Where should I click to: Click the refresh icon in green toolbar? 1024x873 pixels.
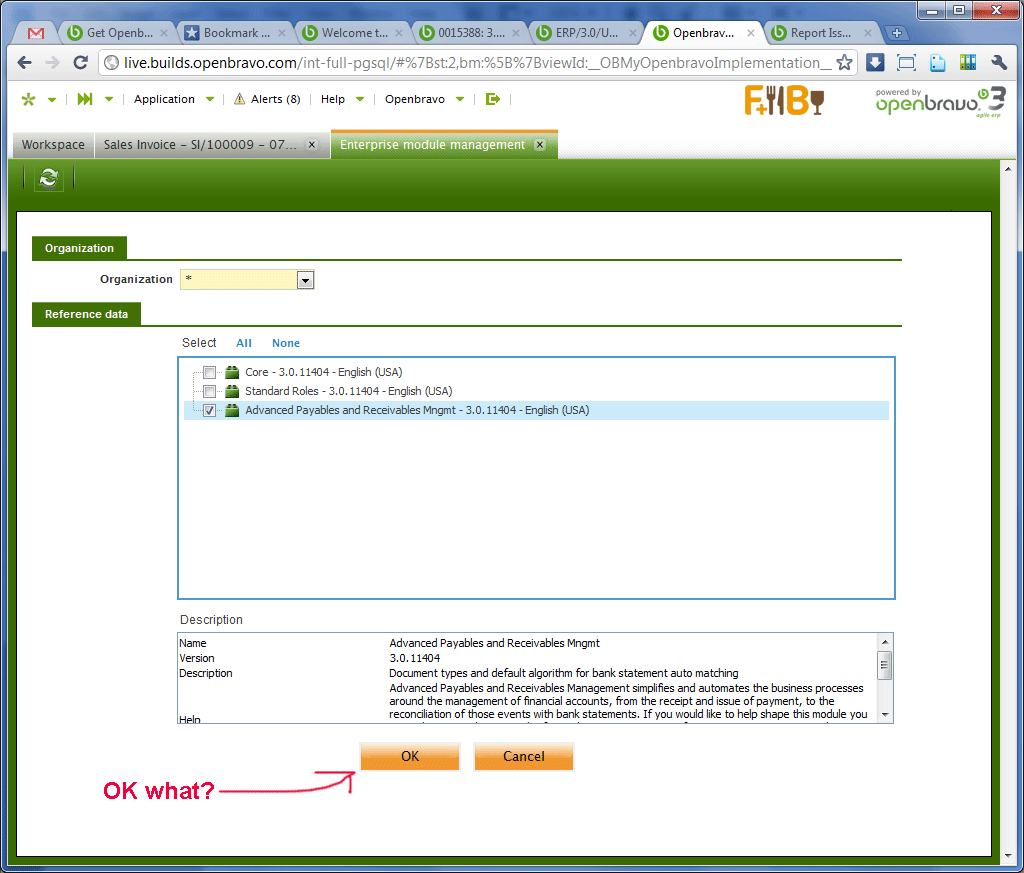tap(49, 178)
